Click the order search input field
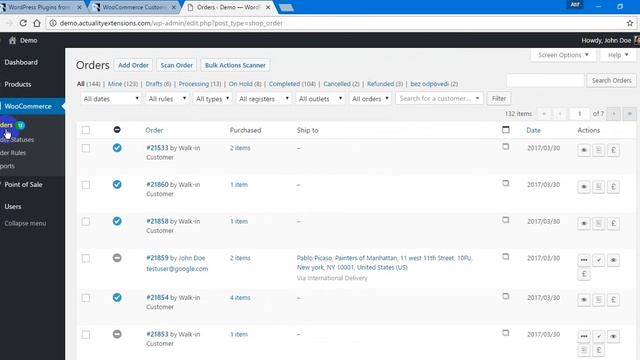Viewport: 640px width, 360px height. point(545,80)
